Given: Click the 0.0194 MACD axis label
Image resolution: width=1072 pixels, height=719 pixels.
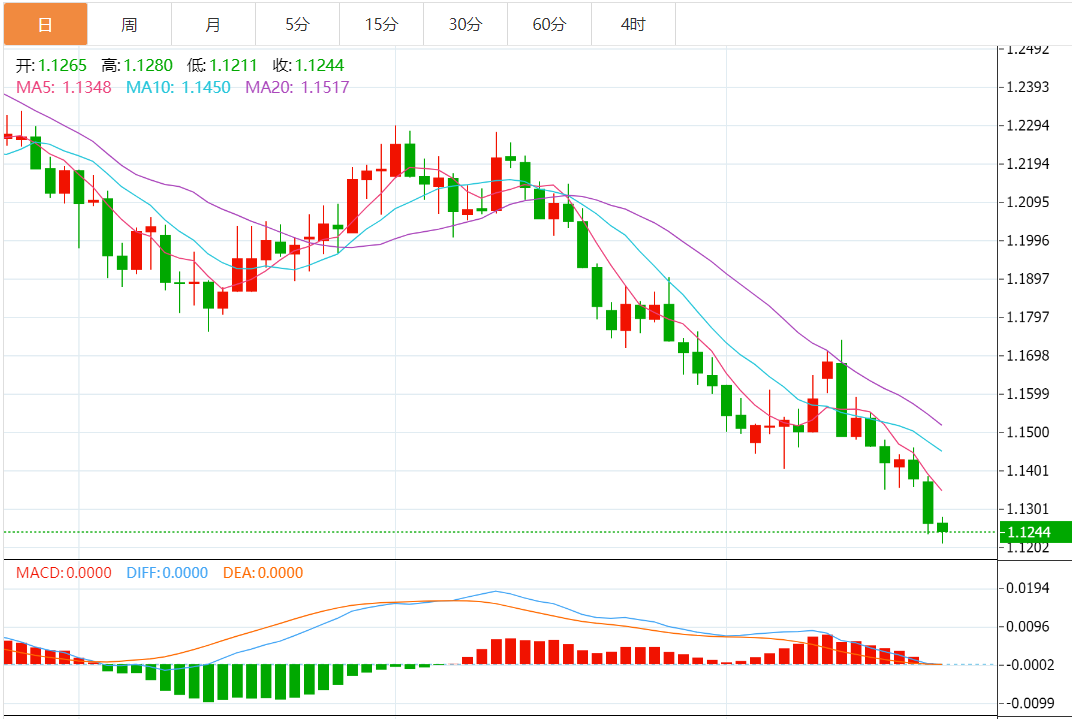Looking at the screenshot, I should 1028,588.
